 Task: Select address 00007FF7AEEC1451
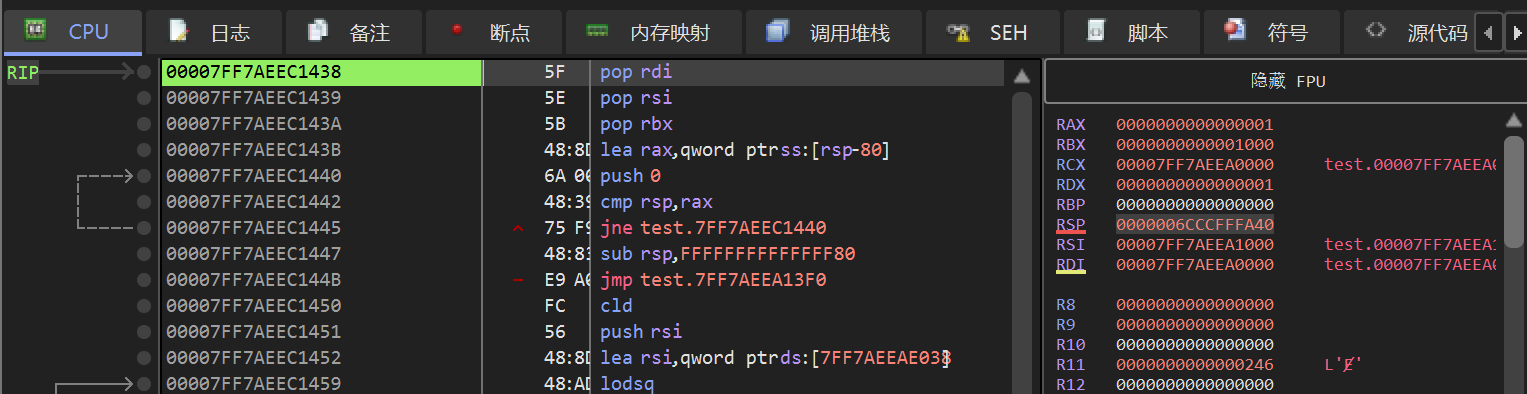pos(253,332)
